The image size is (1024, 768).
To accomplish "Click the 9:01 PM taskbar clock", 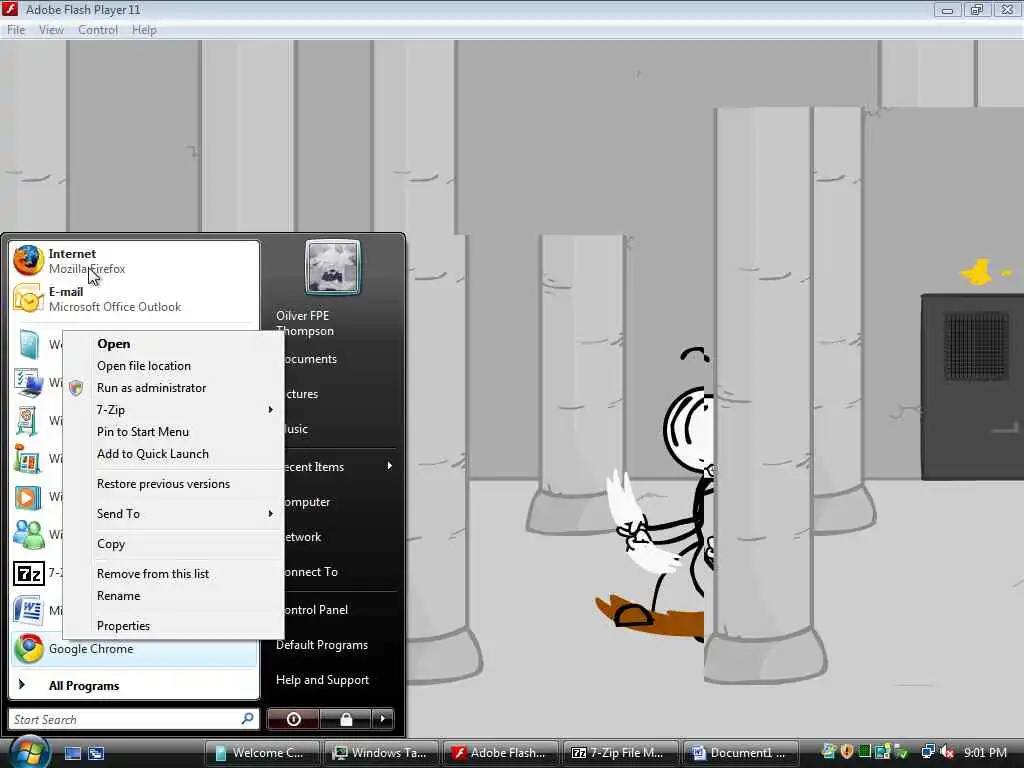I will point(985,752).
